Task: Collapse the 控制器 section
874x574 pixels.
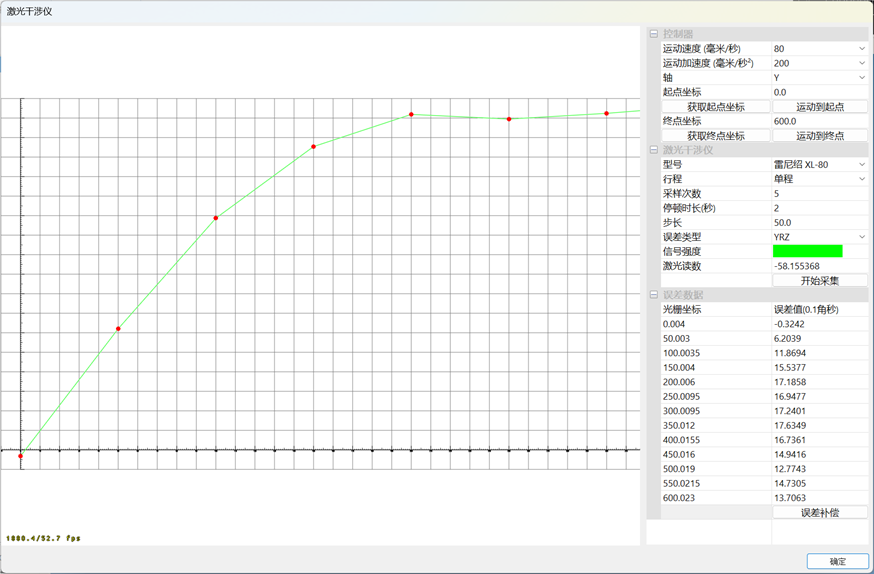Action: pyautogui.click(x=654, y=34)
